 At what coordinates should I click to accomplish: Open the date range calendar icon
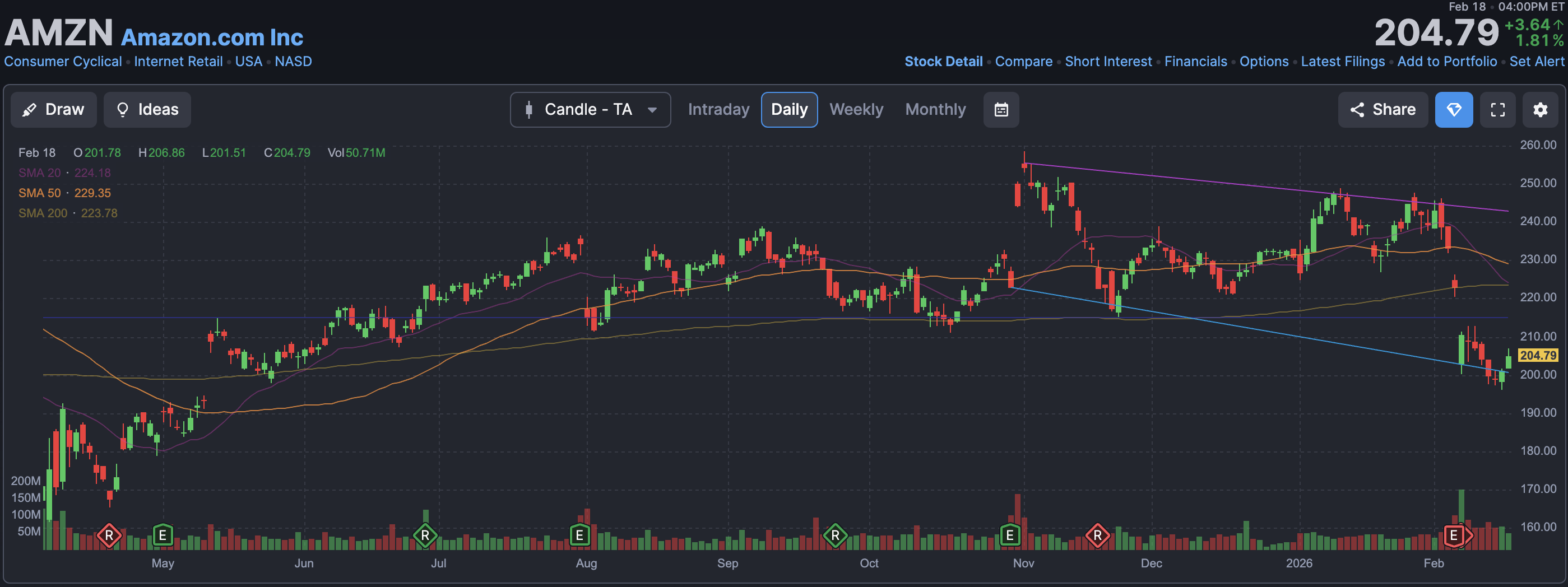(x=1001, y=109)
